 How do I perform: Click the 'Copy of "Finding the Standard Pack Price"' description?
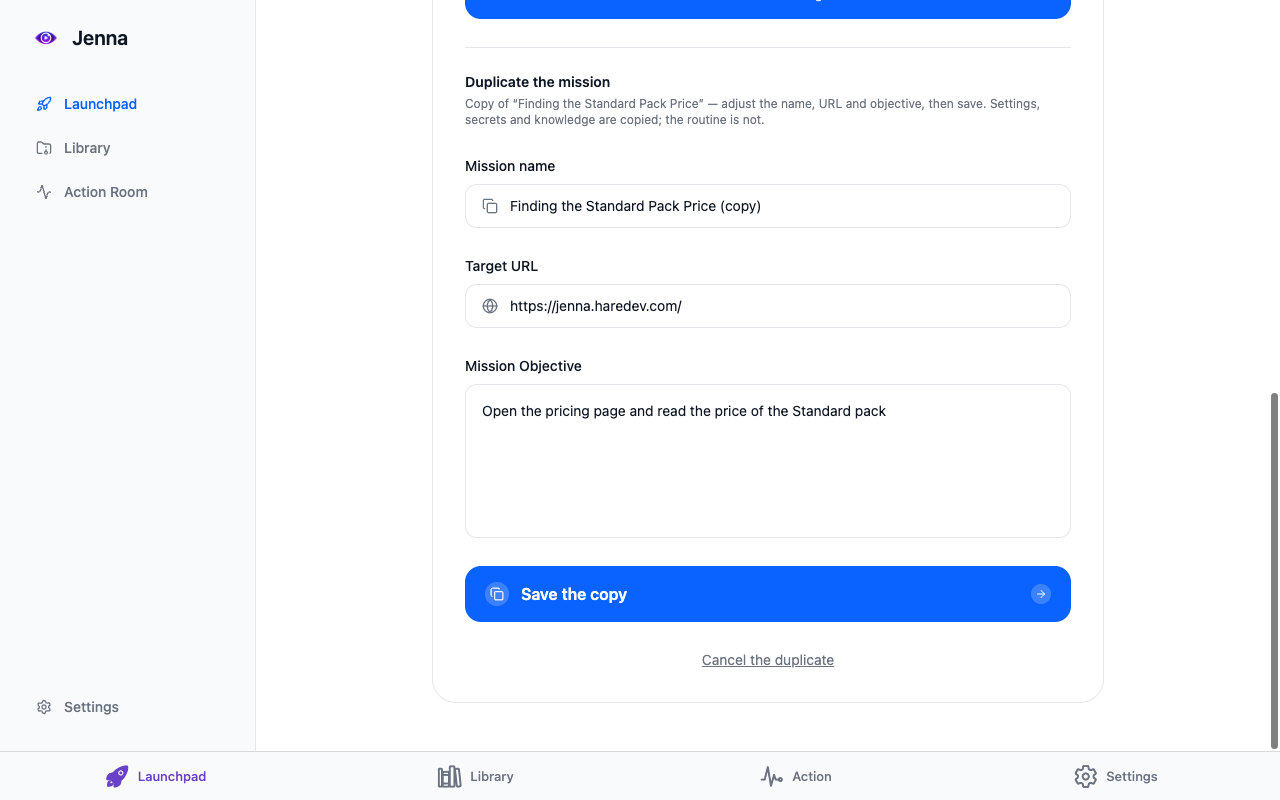point(752,111)
